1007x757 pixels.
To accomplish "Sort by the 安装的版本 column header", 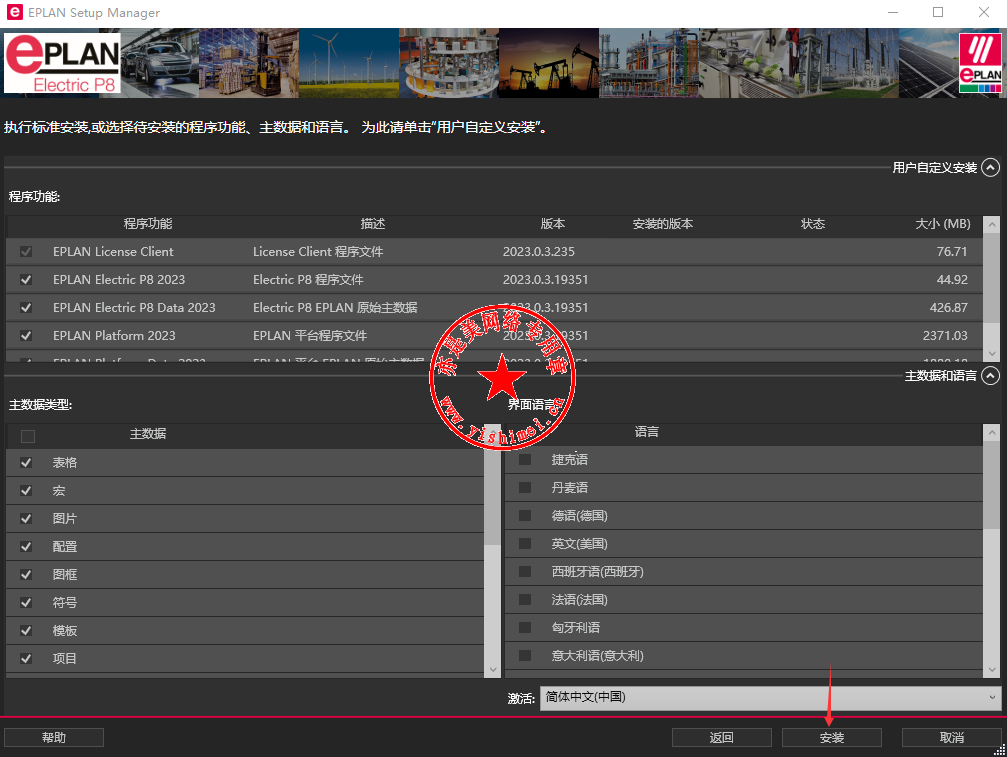I will [x=662, y=224].
